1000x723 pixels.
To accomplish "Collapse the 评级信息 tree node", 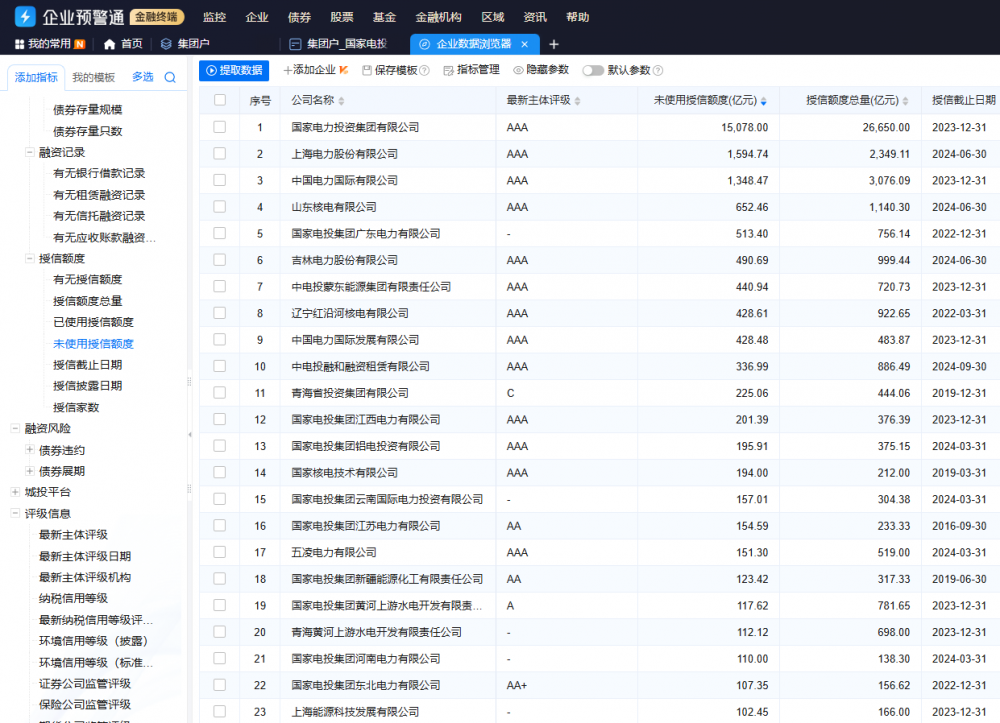I will pyautogui.click(x=15, y=513).
